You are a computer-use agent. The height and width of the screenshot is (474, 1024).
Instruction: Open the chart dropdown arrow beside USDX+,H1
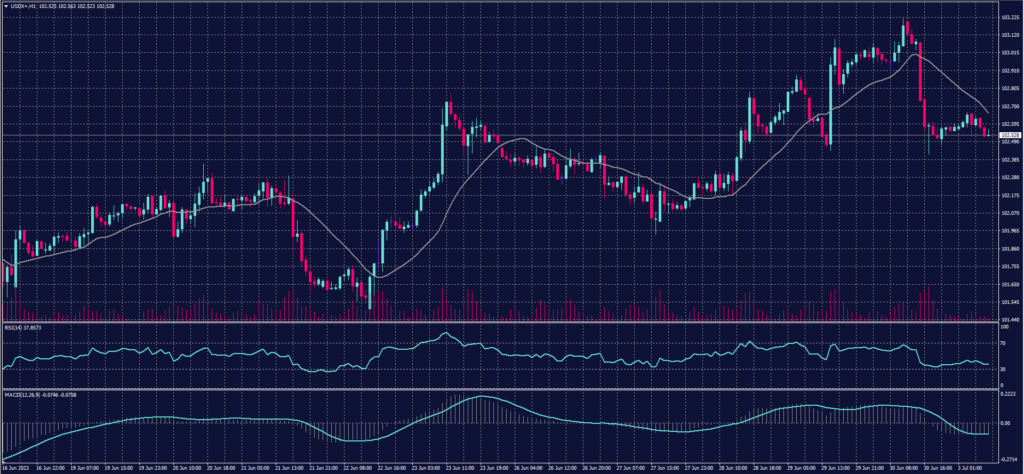click(x=5, y=5)
